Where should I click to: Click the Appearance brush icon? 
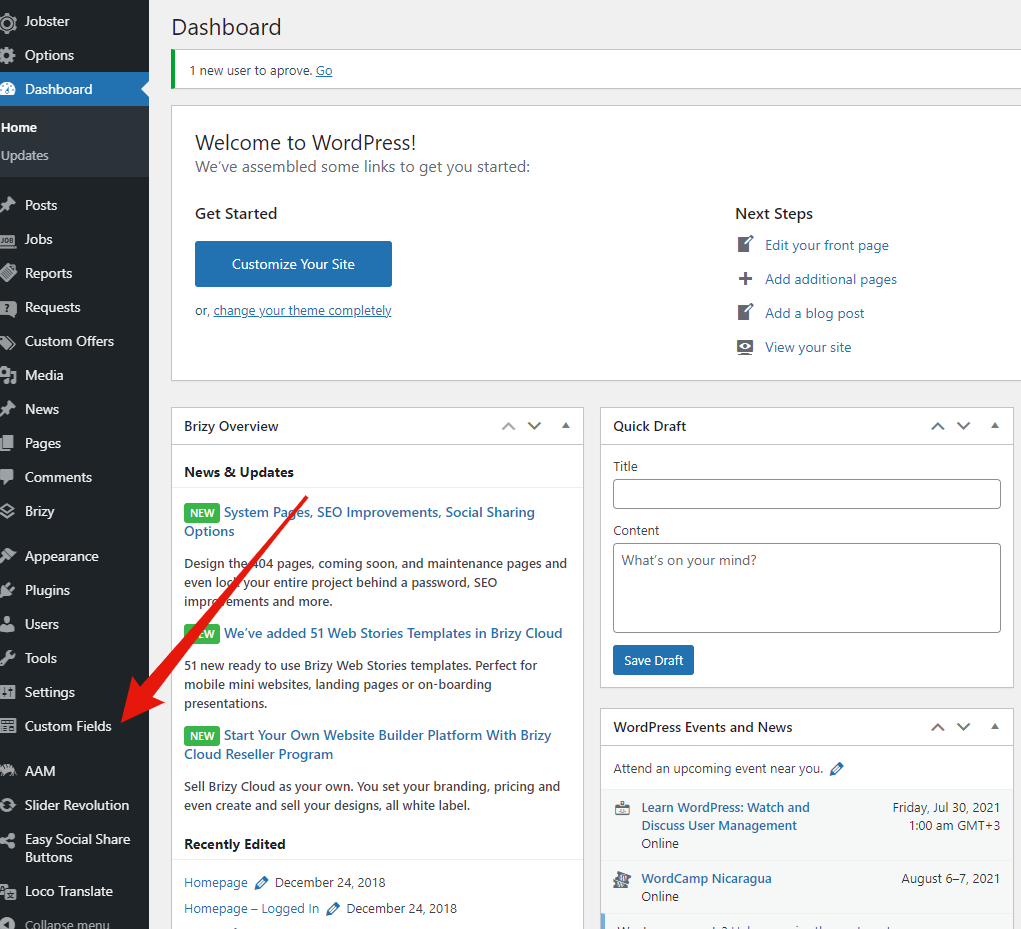click(x=7, y=557)
